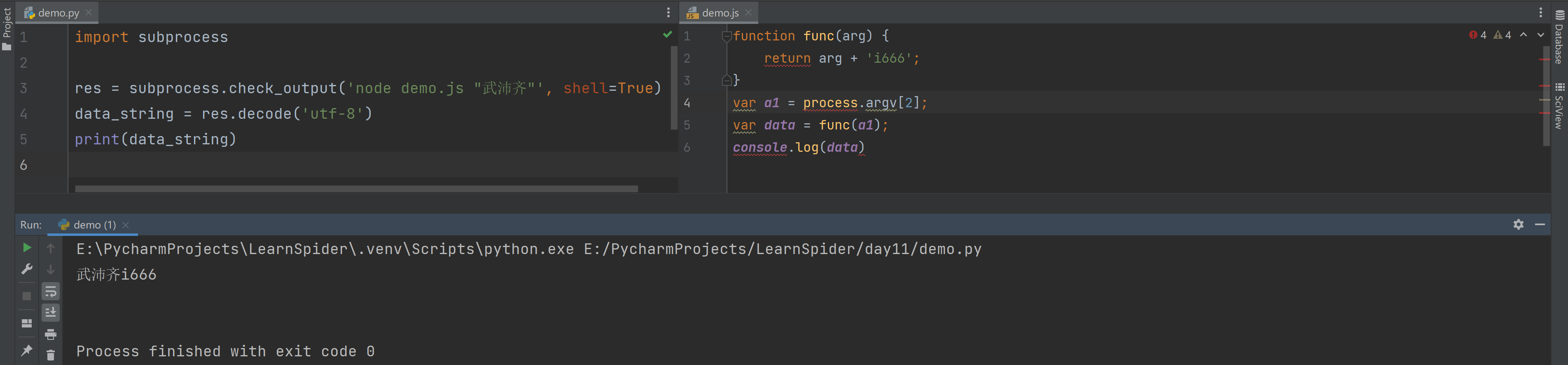Click 'var data = func(a1);' in demo.js
1568x365 pixels.
coord(811,125)
